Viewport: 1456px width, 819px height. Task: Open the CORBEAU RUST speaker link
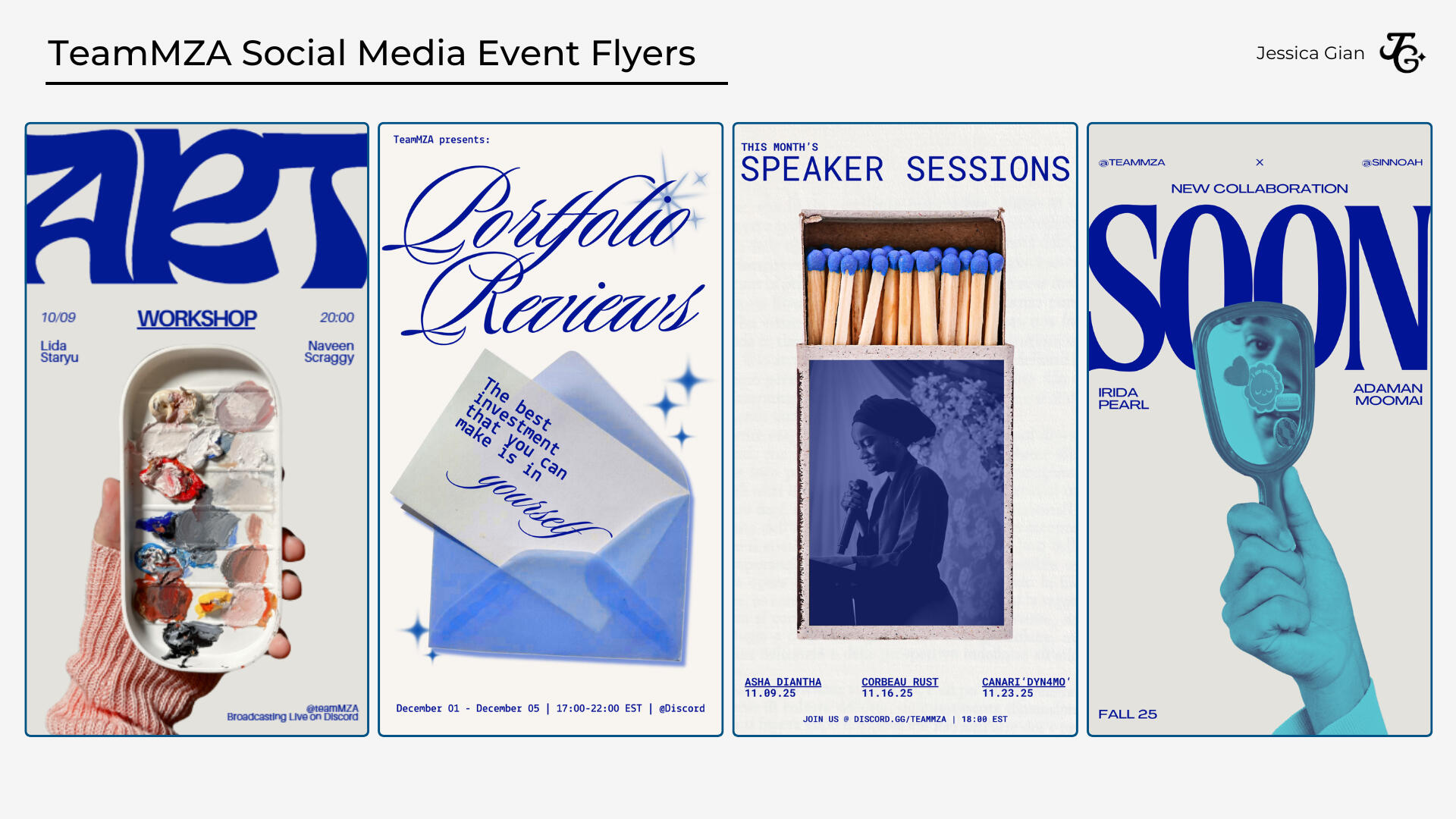899,682
